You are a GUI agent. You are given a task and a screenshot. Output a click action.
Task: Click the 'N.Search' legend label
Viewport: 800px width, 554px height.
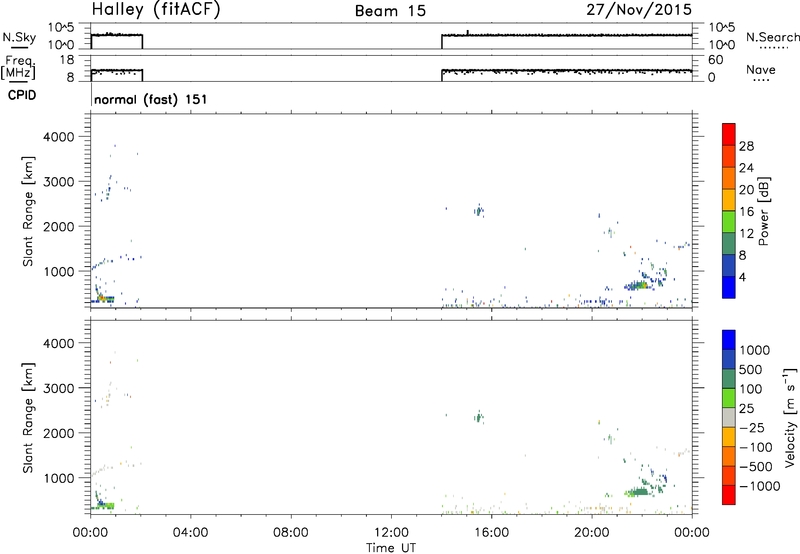(x=772, y=37)
